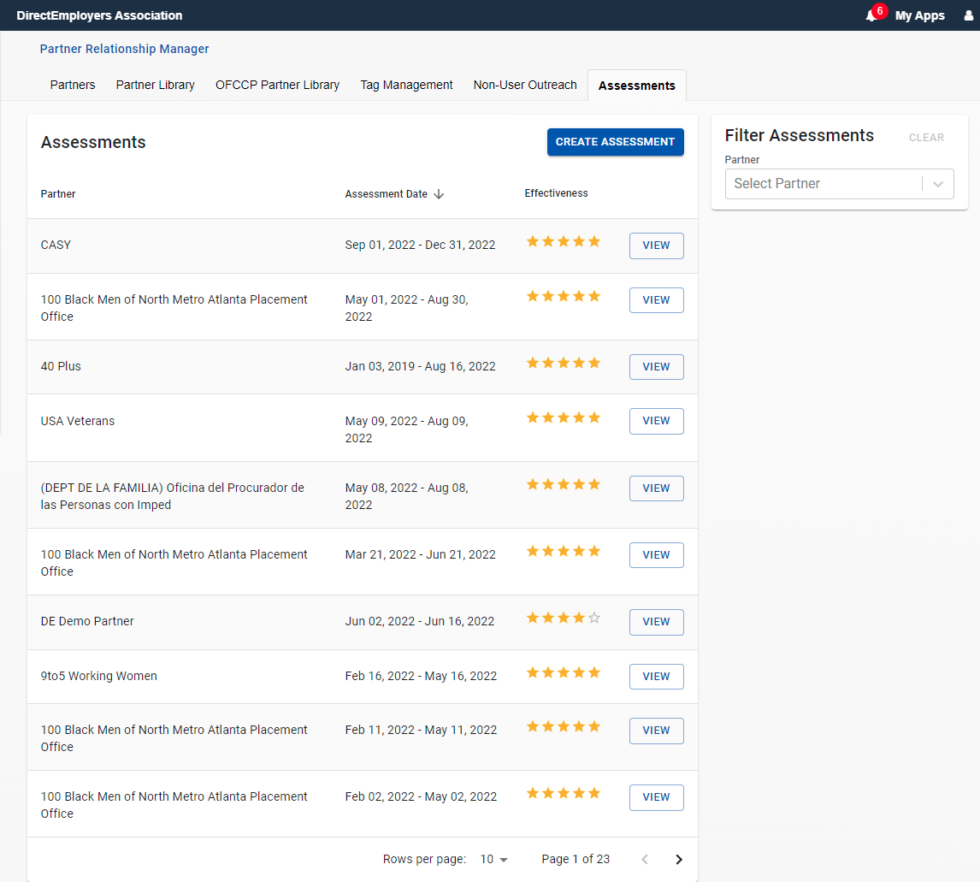View the USA Veterans assessment

coord(656,421)
